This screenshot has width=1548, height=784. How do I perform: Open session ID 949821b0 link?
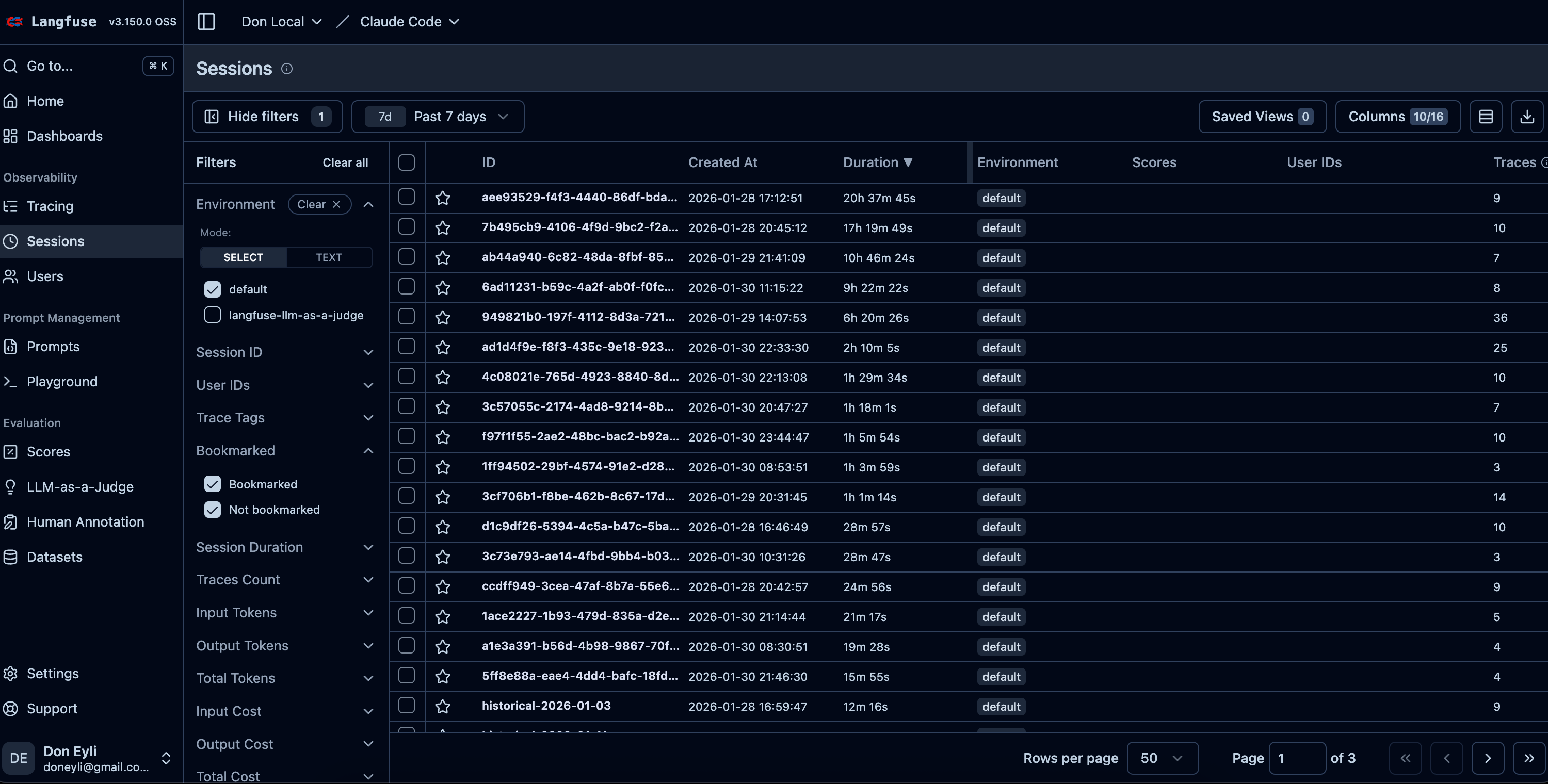pyautogui.click(x=577, y=317)
